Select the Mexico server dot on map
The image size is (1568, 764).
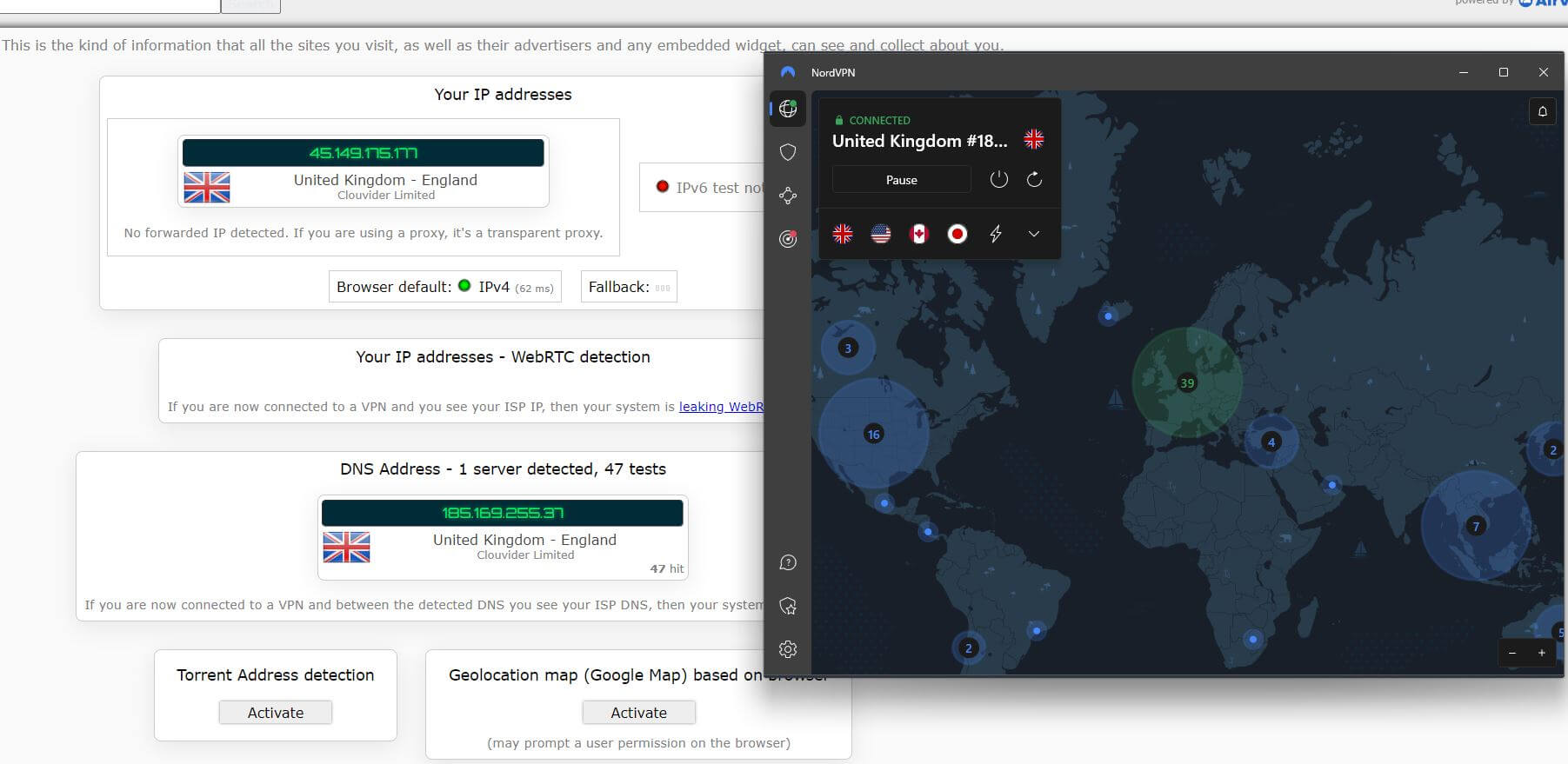point(884,503)
